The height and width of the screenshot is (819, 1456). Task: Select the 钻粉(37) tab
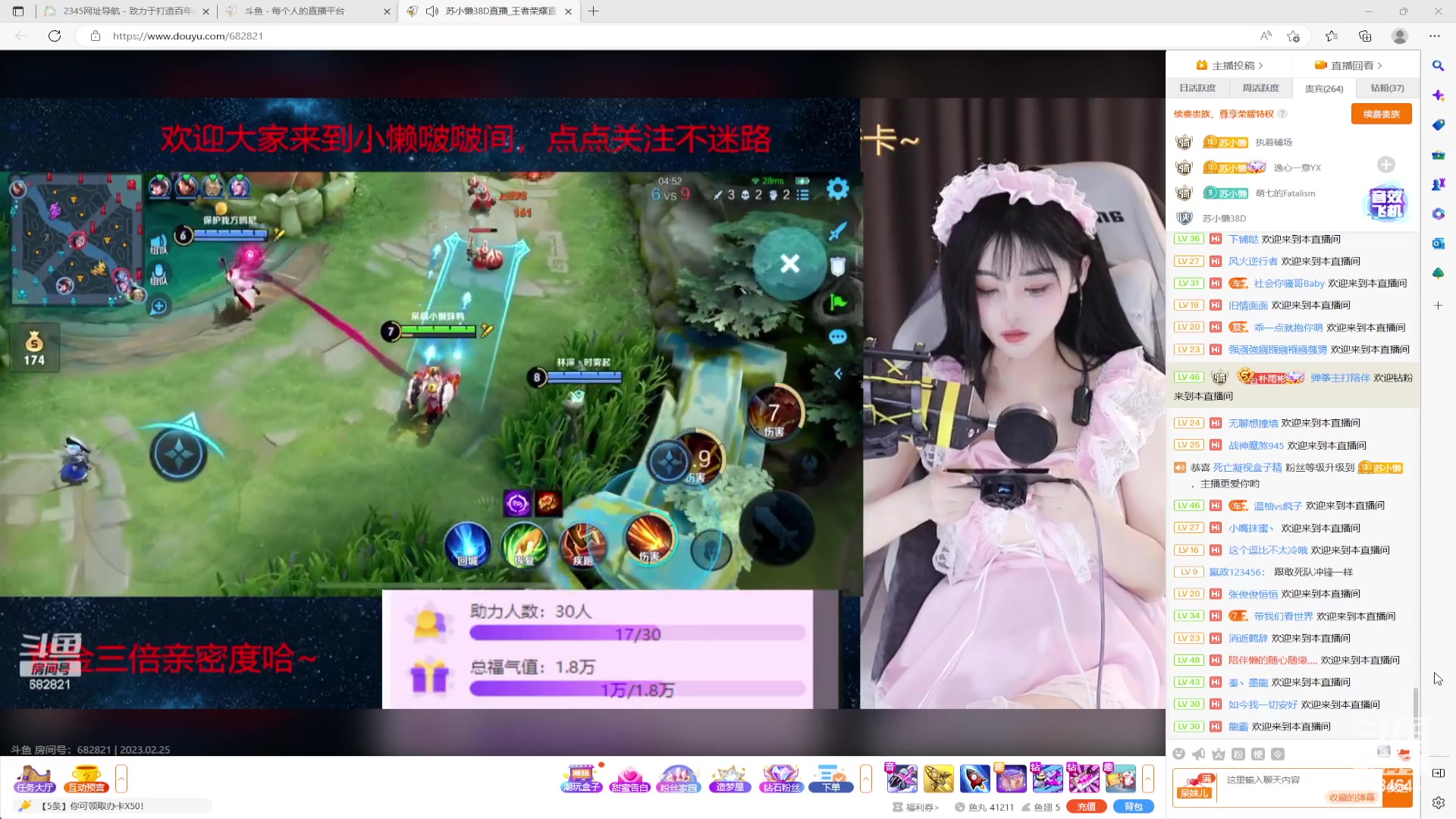coord(1387,88)
